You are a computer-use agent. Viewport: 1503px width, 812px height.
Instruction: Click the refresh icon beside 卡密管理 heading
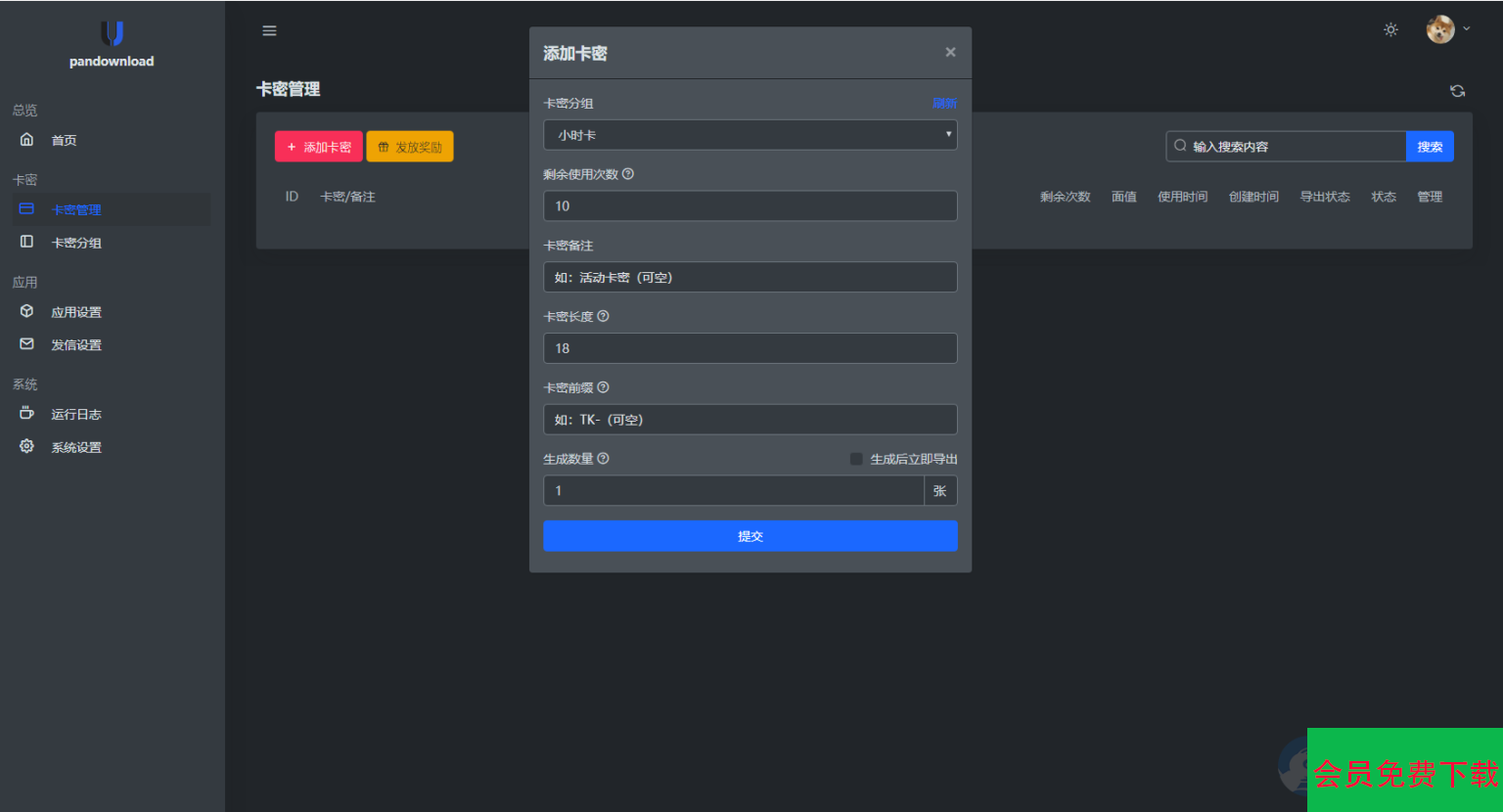click(1457, 91)
